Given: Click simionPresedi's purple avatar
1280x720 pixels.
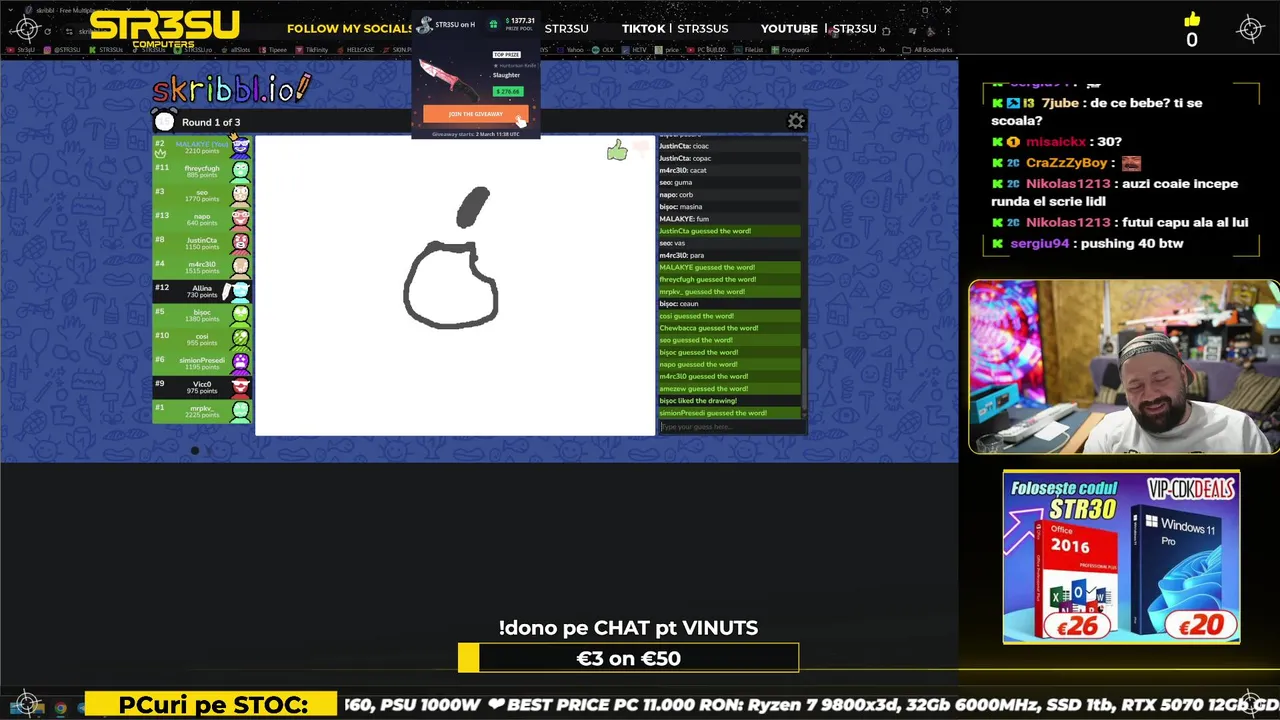Looking at the screenshot, I should point(240,363).
